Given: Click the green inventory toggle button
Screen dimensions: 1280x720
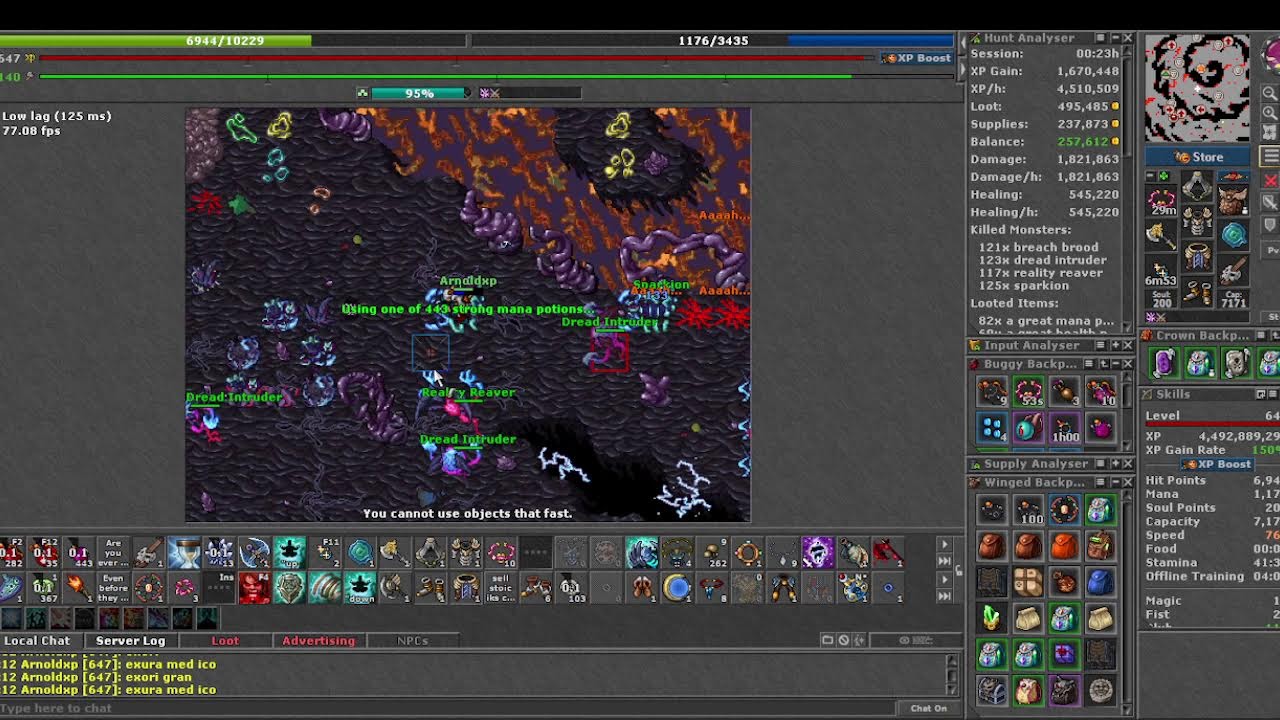Looking at the screenshot, I should pyautogui.click(x=1163, y=177).
